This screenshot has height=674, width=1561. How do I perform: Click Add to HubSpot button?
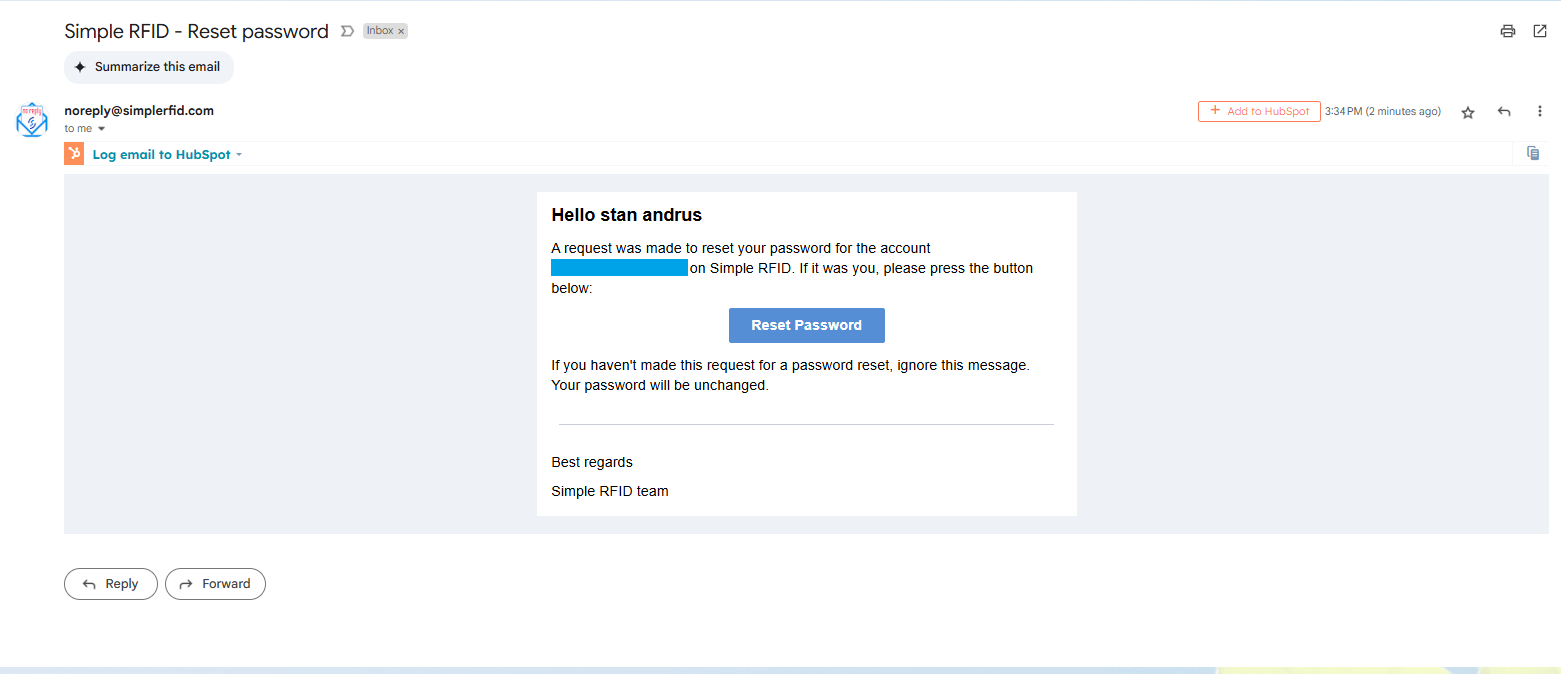tap(1259, 111)
